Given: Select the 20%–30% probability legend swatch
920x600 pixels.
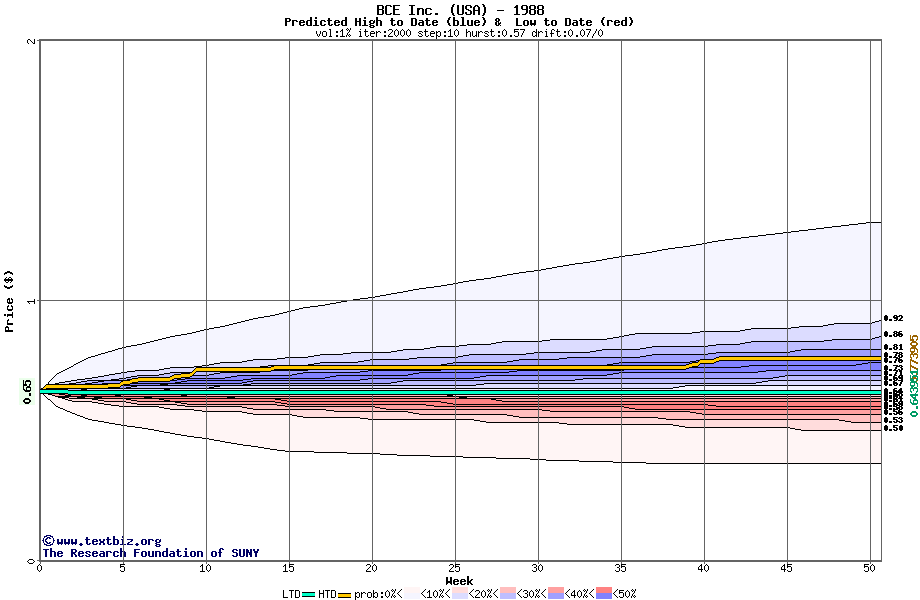Looking at the screenshot, I should [508, 594].
